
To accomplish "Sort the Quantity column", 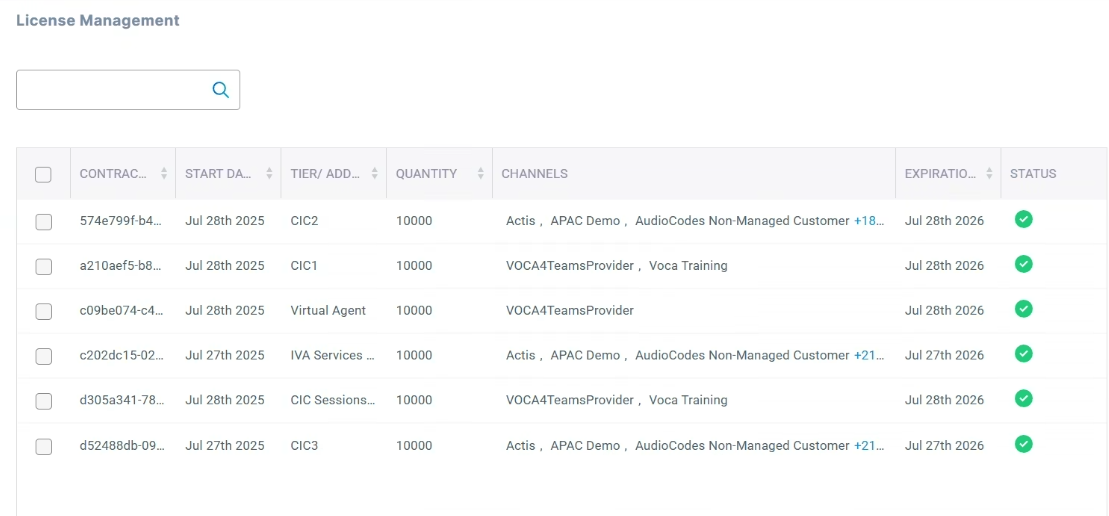I will [481, 174].
